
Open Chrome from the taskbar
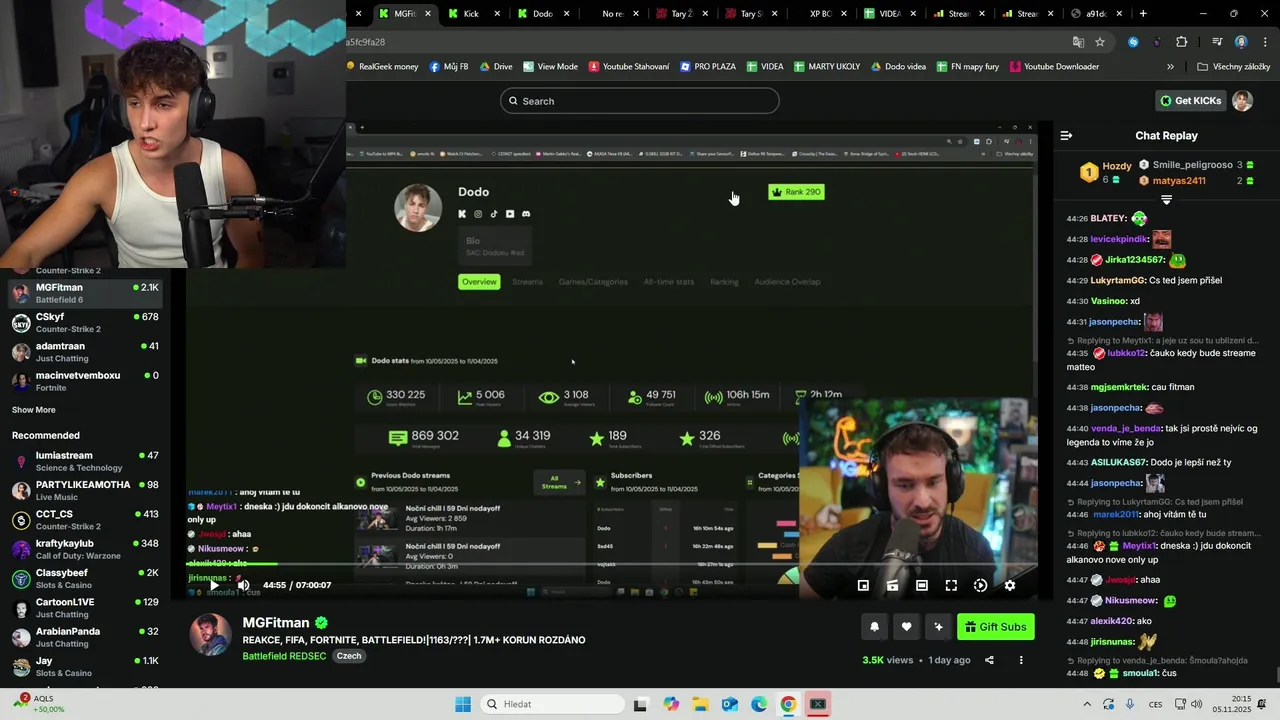pyautogui.click(x=788, y=704)
